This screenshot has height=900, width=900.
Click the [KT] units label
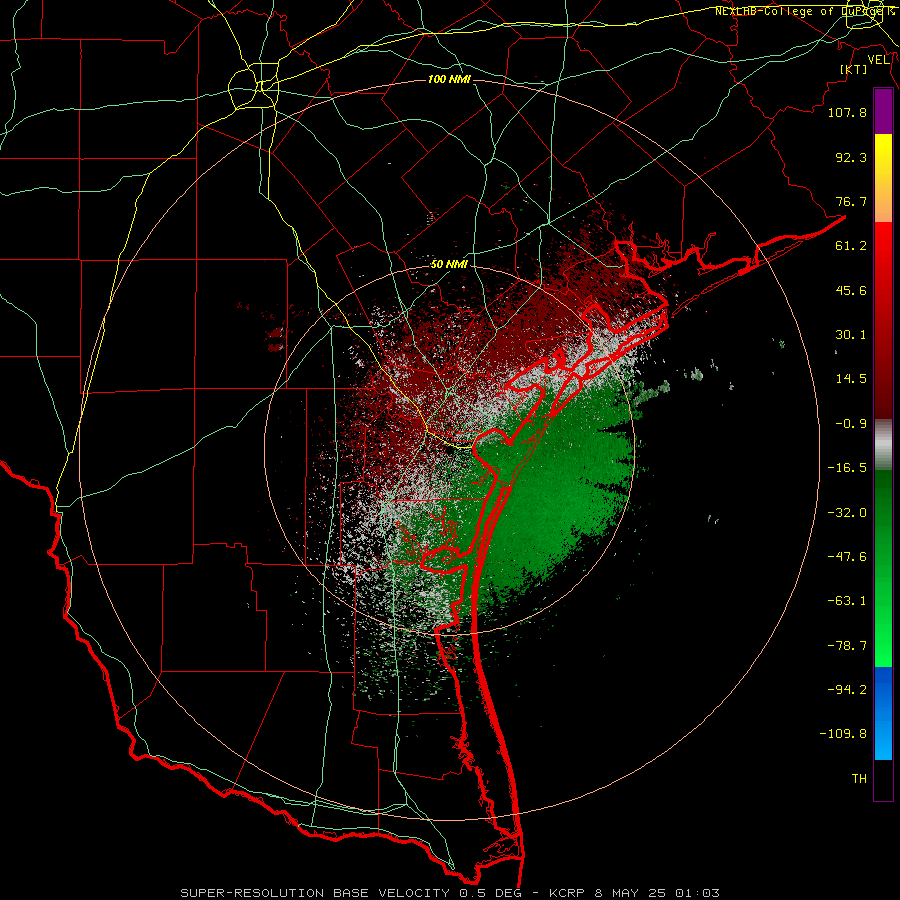(x=854, y=69)
